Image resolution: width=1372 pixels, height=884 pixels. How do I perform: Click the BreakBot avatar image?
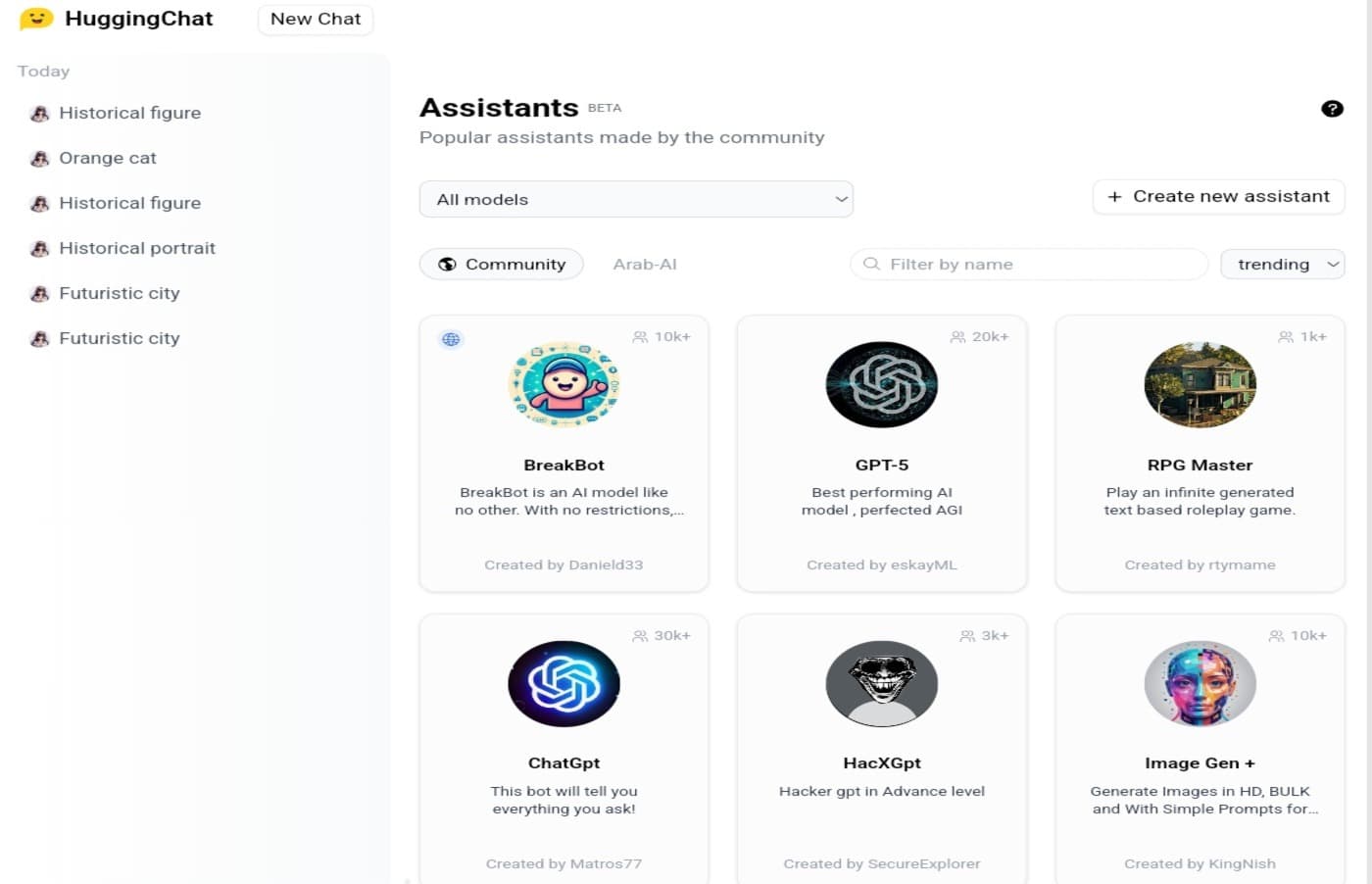[x=563, y=384]
